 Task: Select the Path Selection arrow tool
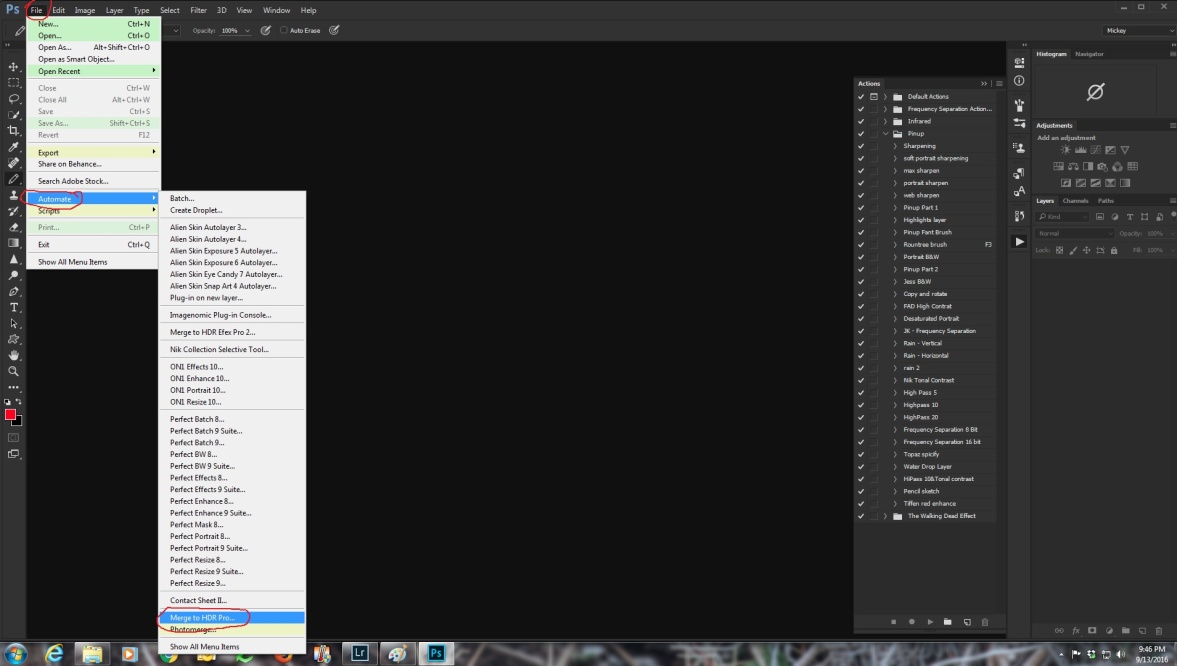coord(14,324)
